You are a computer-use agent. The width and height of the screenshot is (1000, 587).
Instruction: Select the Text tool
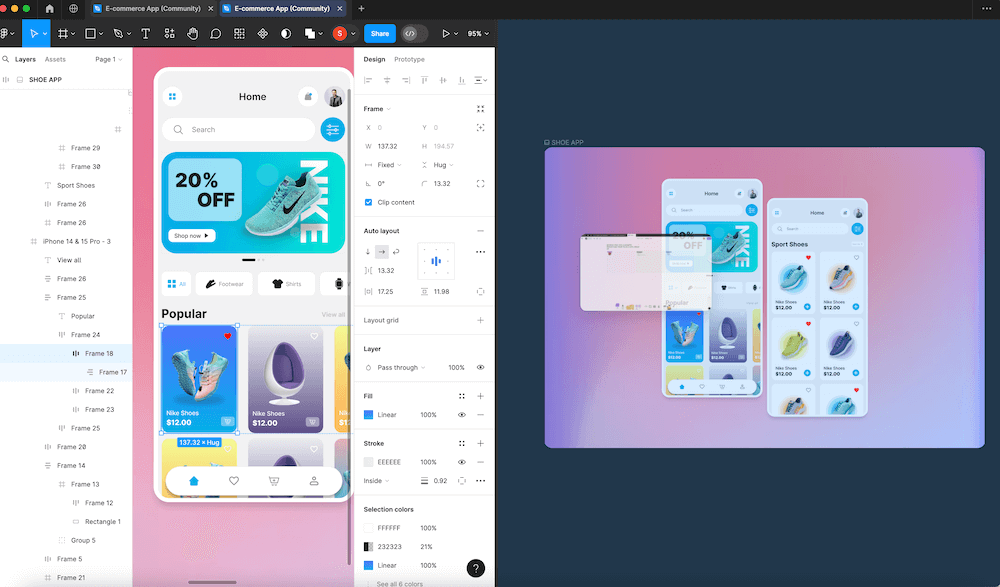pyautogui.click(x=145, y=33)
